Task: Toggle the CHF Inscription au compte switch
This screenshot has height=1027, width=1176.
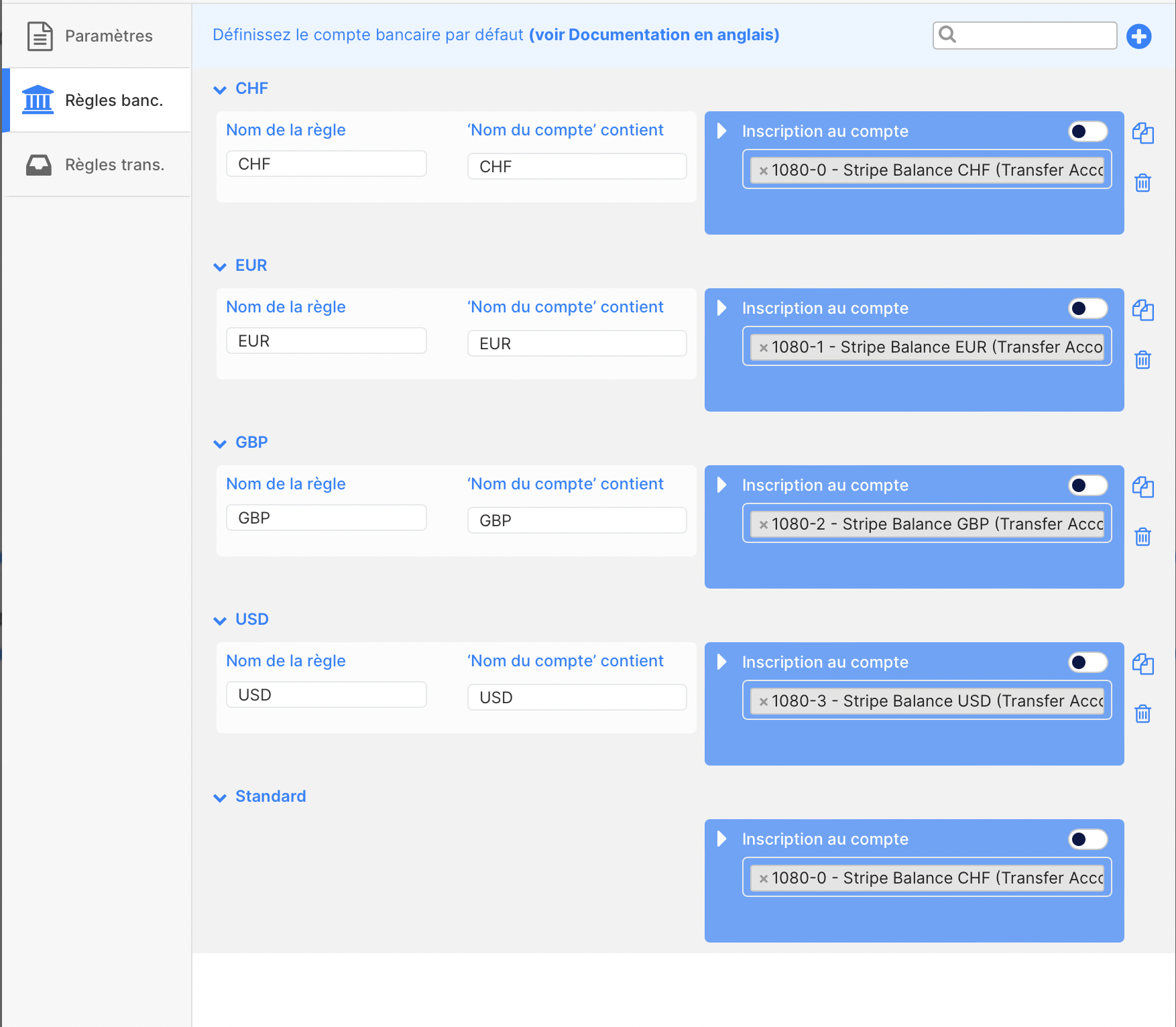Action: (x=1087, y=131)
